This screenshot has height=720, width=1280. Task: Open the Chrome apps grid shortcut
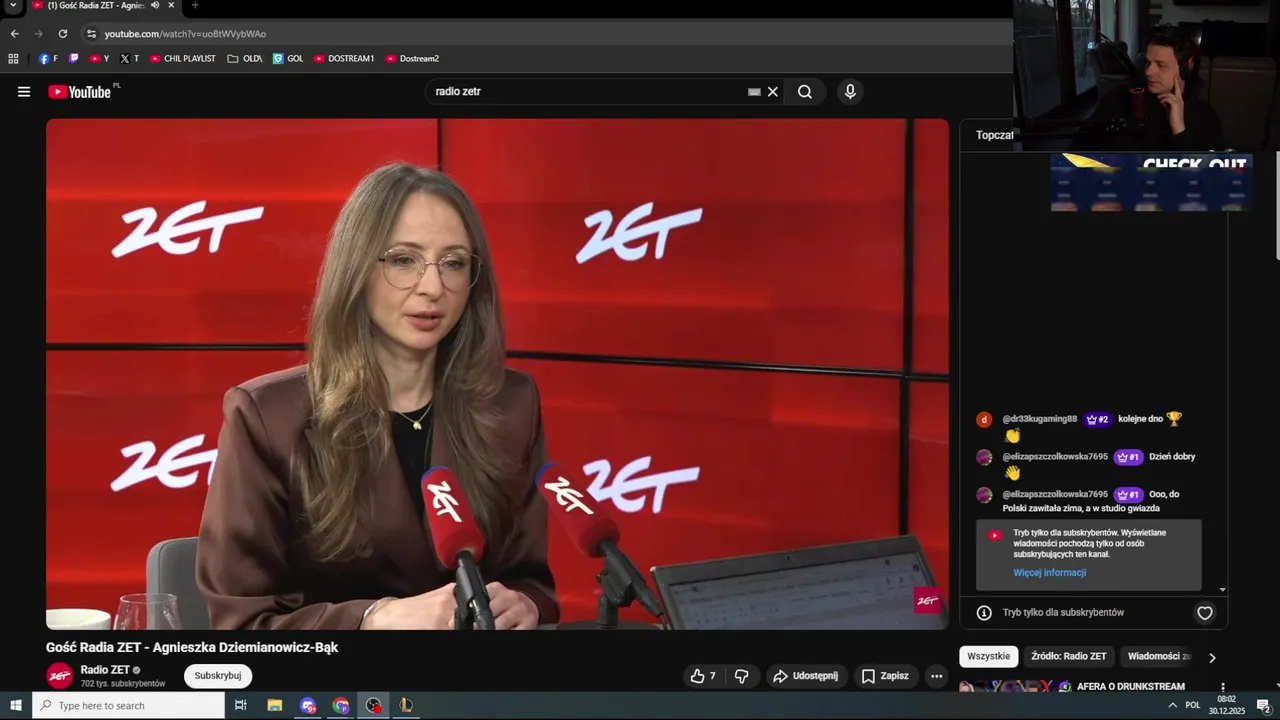pos(13,59)
